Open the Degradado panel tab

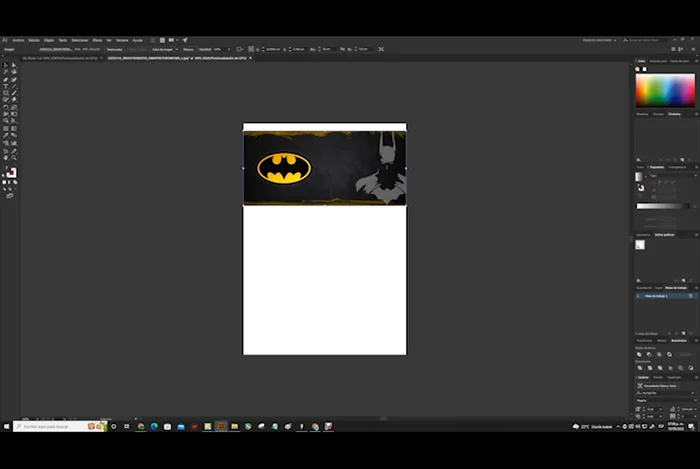click(x=657, y=167)
